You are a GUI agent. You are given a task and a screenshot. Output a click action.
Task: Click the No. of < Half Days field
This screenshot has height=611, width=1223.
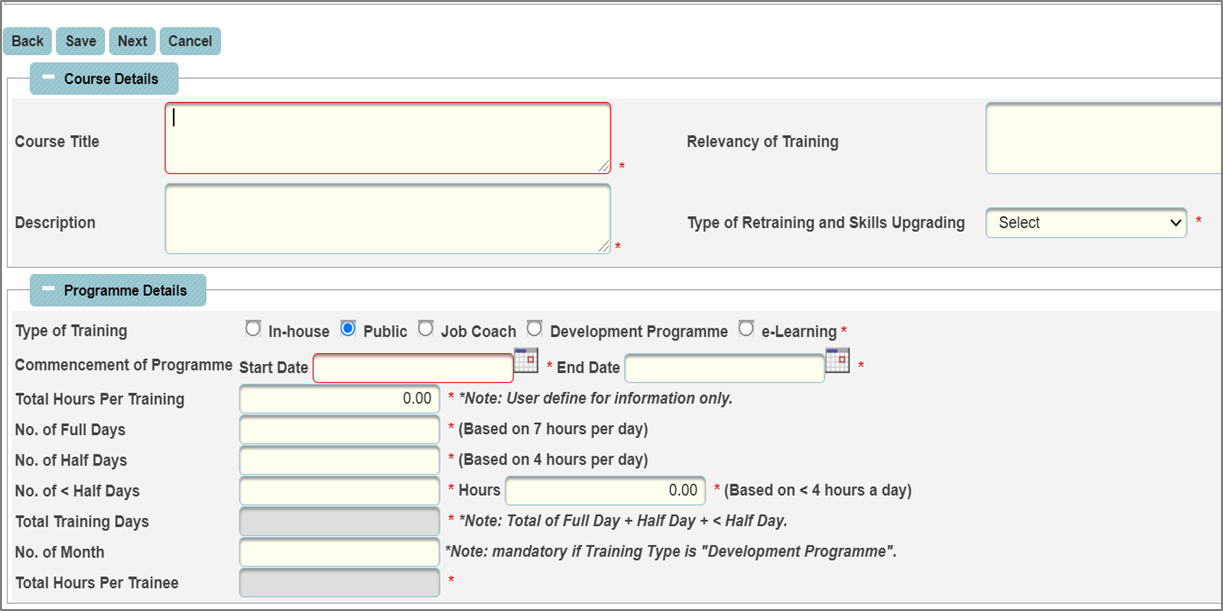[x=340, y=491]
